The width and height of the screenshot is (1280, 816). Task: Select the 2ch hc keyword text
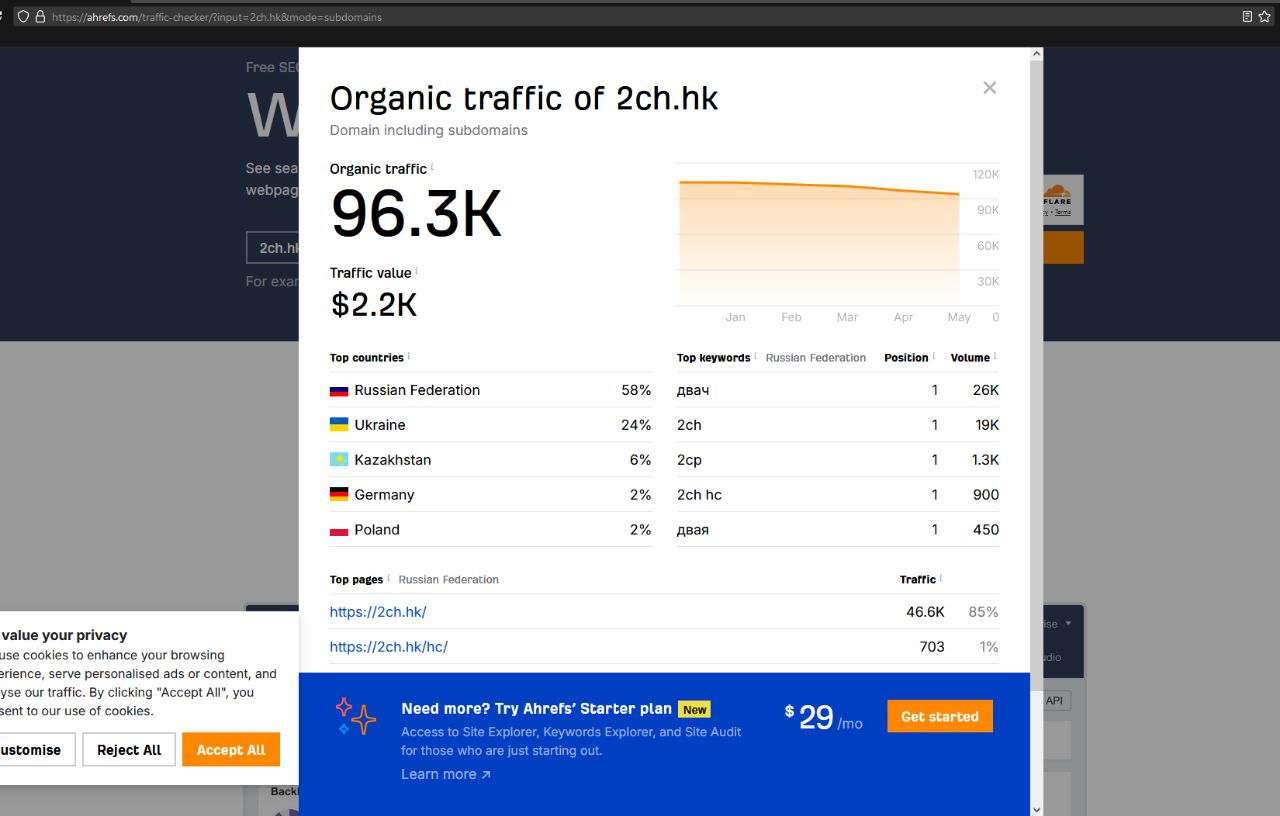(x=699, y=495)
